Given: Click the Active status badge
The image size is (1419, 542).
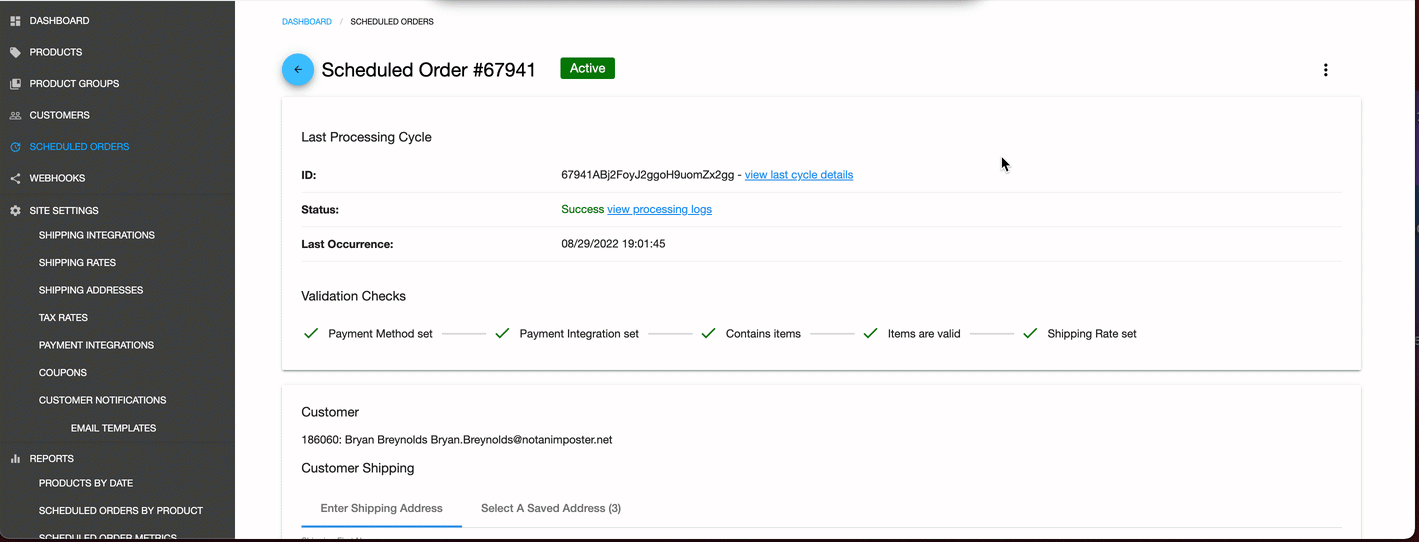Looking at the screenshot, I should (x=587, y=69).
